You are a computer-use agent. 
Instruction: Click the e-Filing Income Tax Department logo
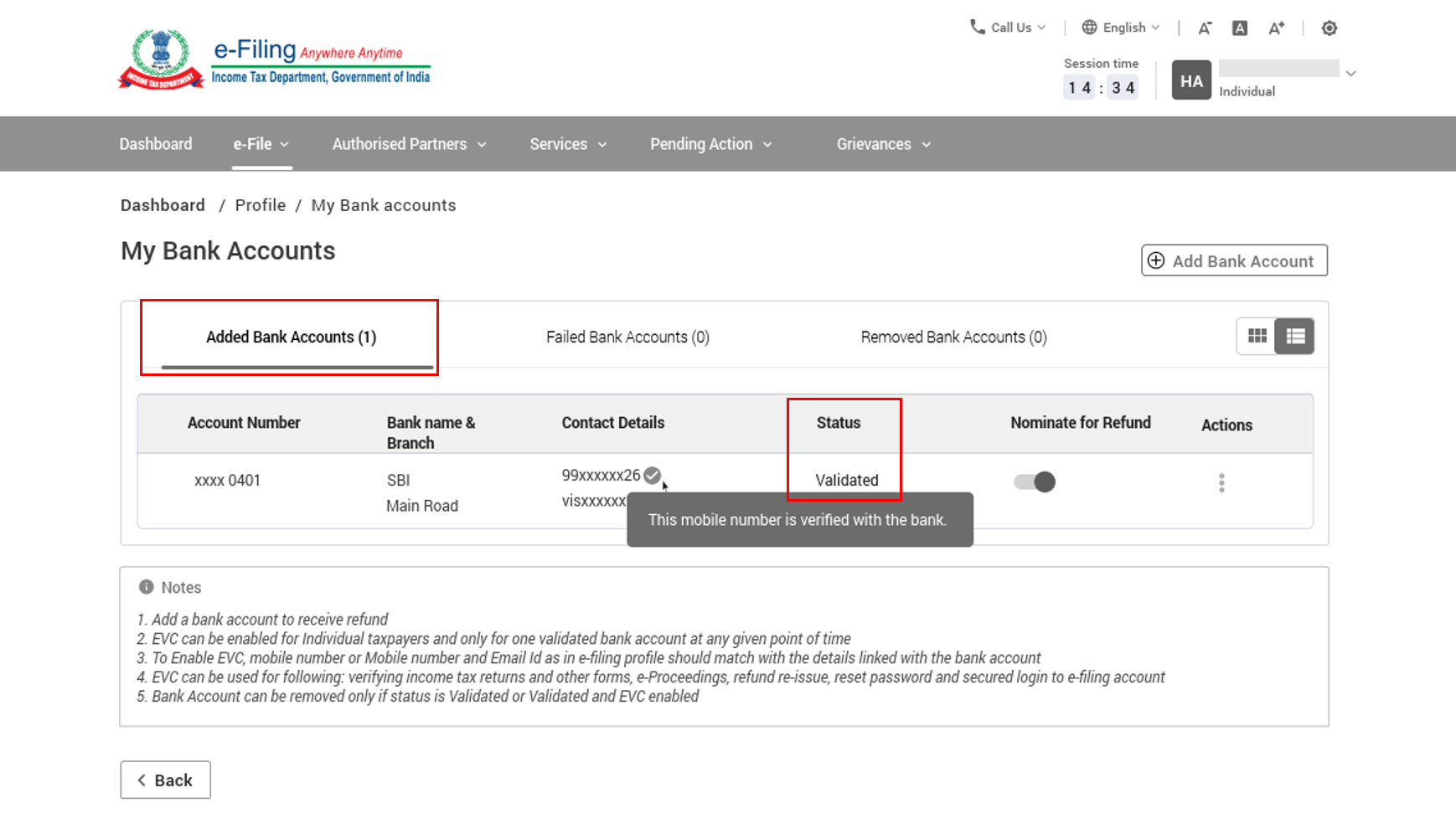pos(275,60)
